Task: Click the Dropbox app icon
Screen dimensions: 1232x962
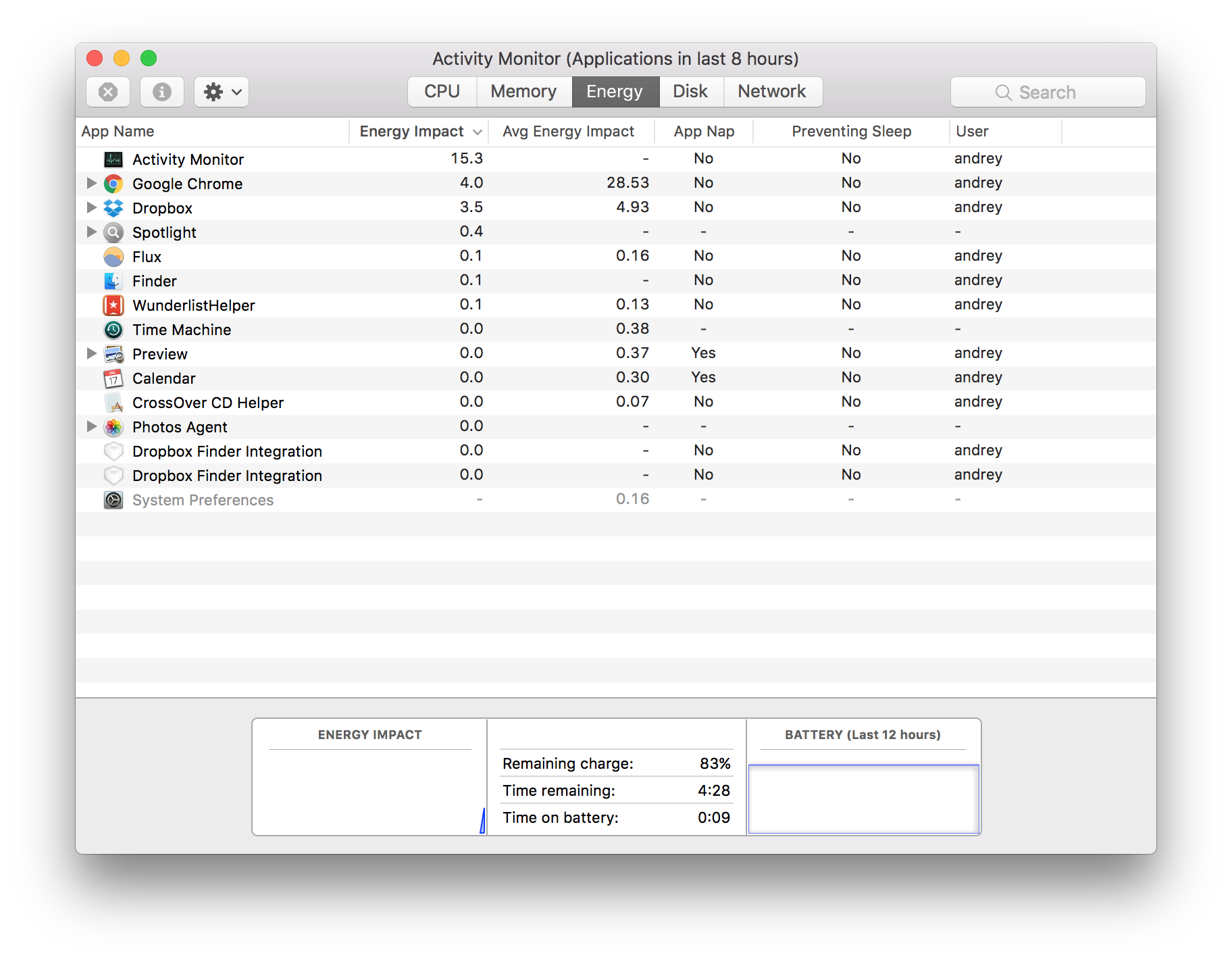Action: (113, 208)
